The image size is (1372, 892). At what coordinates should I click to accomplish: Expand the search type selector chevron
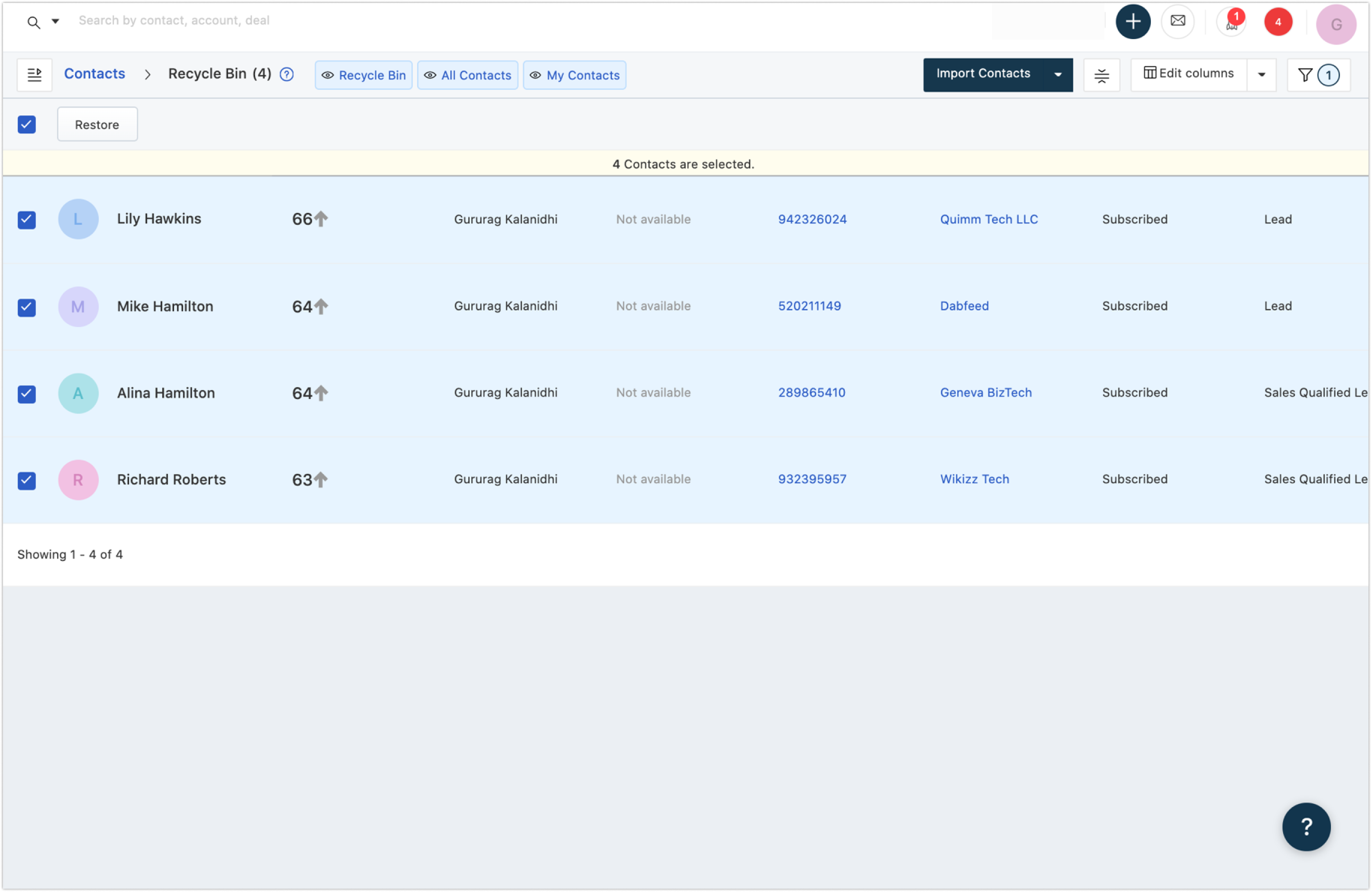(x=56, y=20)
